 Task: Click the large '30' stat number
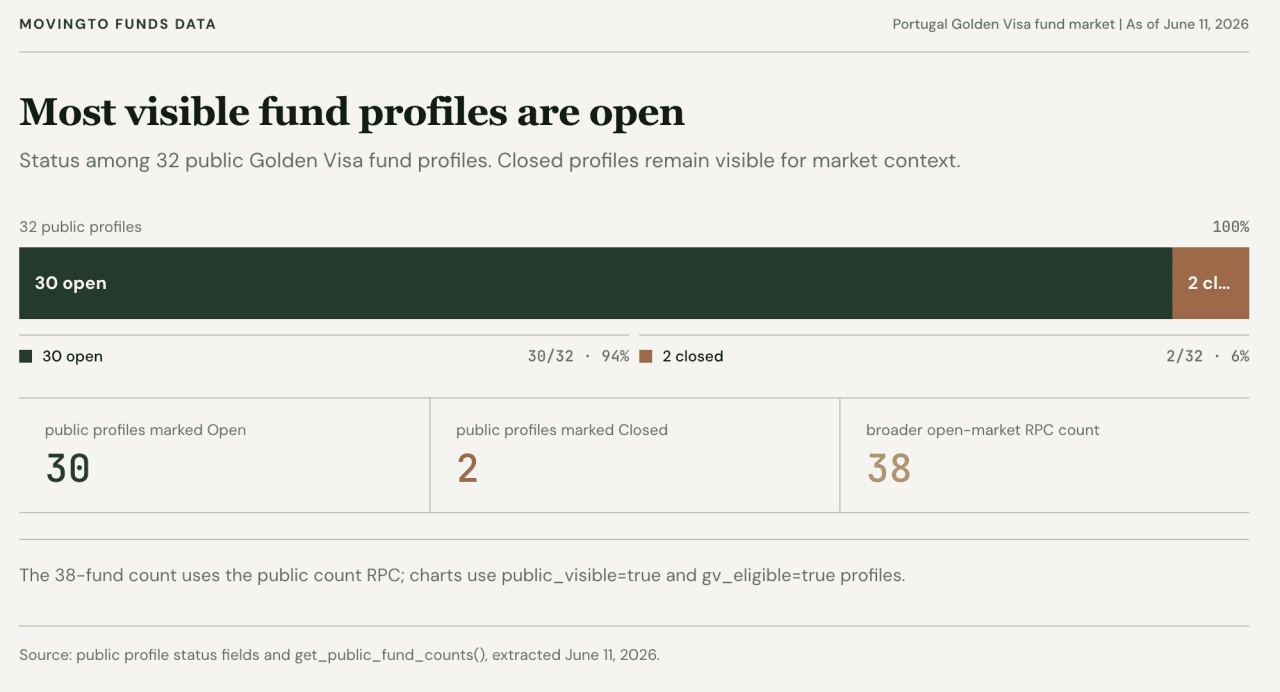pyautogui.click(x=68, y=469)
